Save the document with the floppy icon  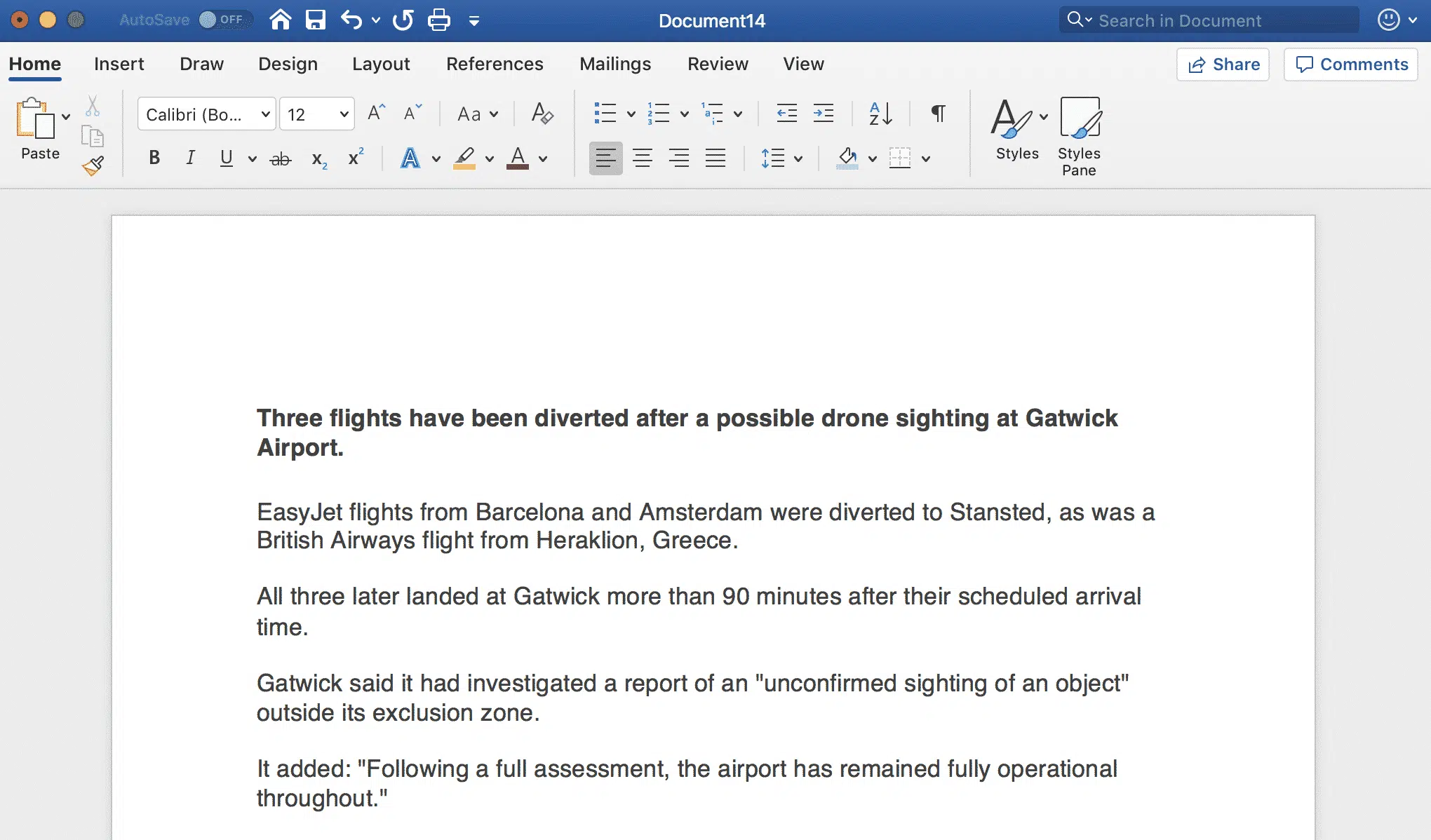coord(316,20)
